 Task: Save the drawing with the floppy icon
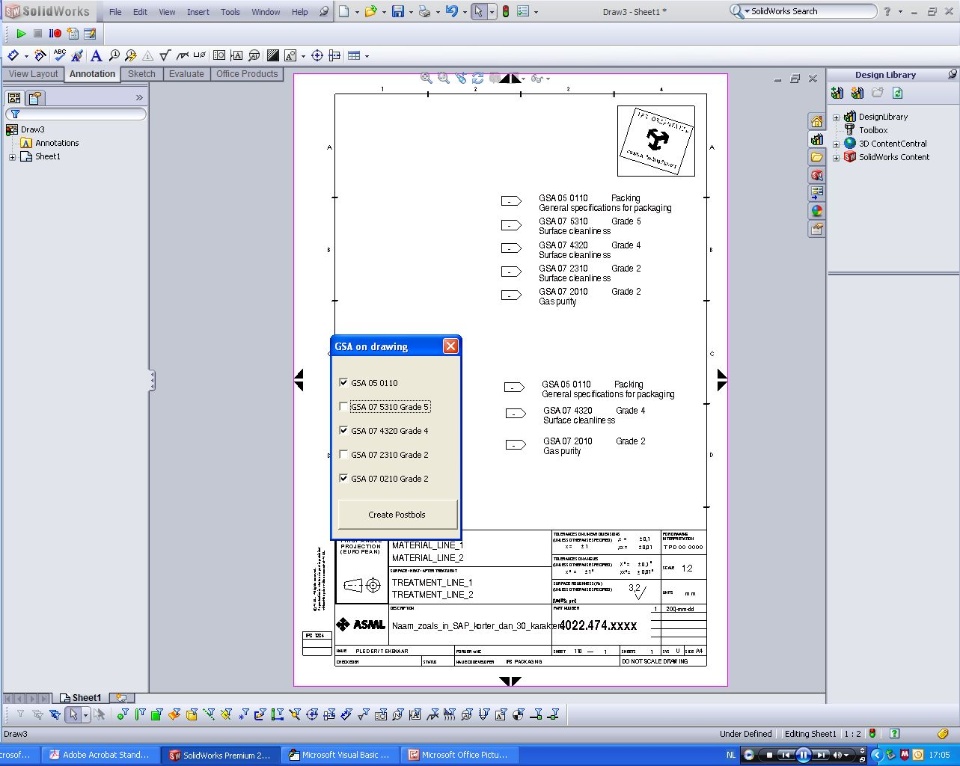tap(398, 11)
